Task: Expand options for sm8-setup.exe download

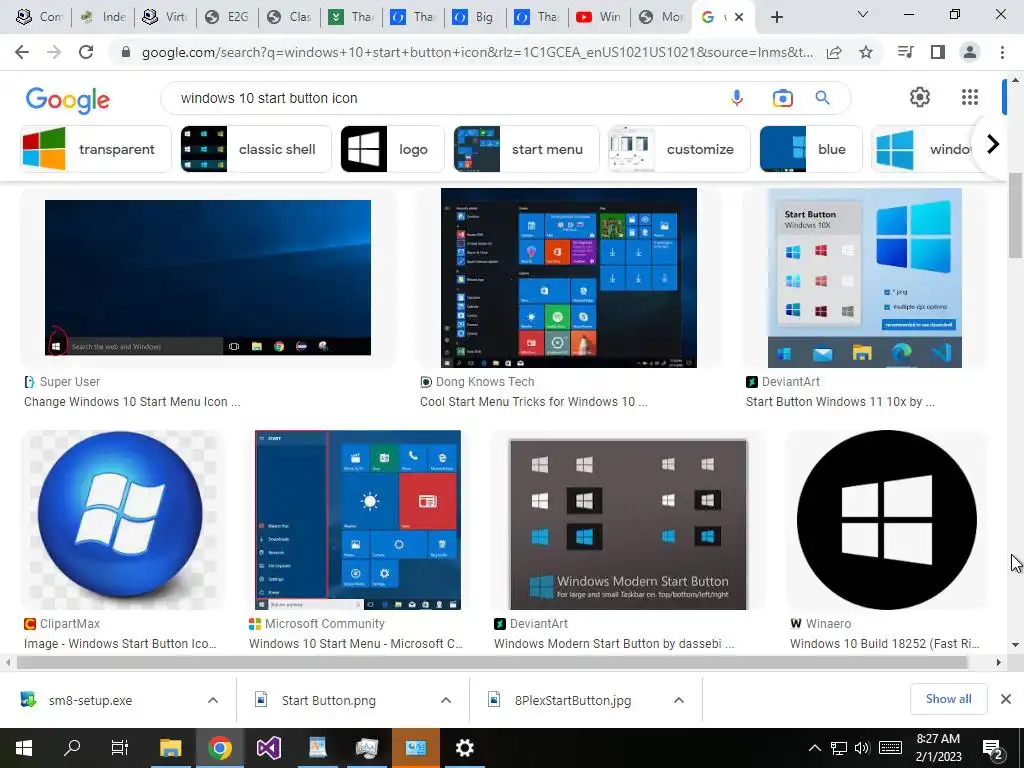Action: point(212,700)
